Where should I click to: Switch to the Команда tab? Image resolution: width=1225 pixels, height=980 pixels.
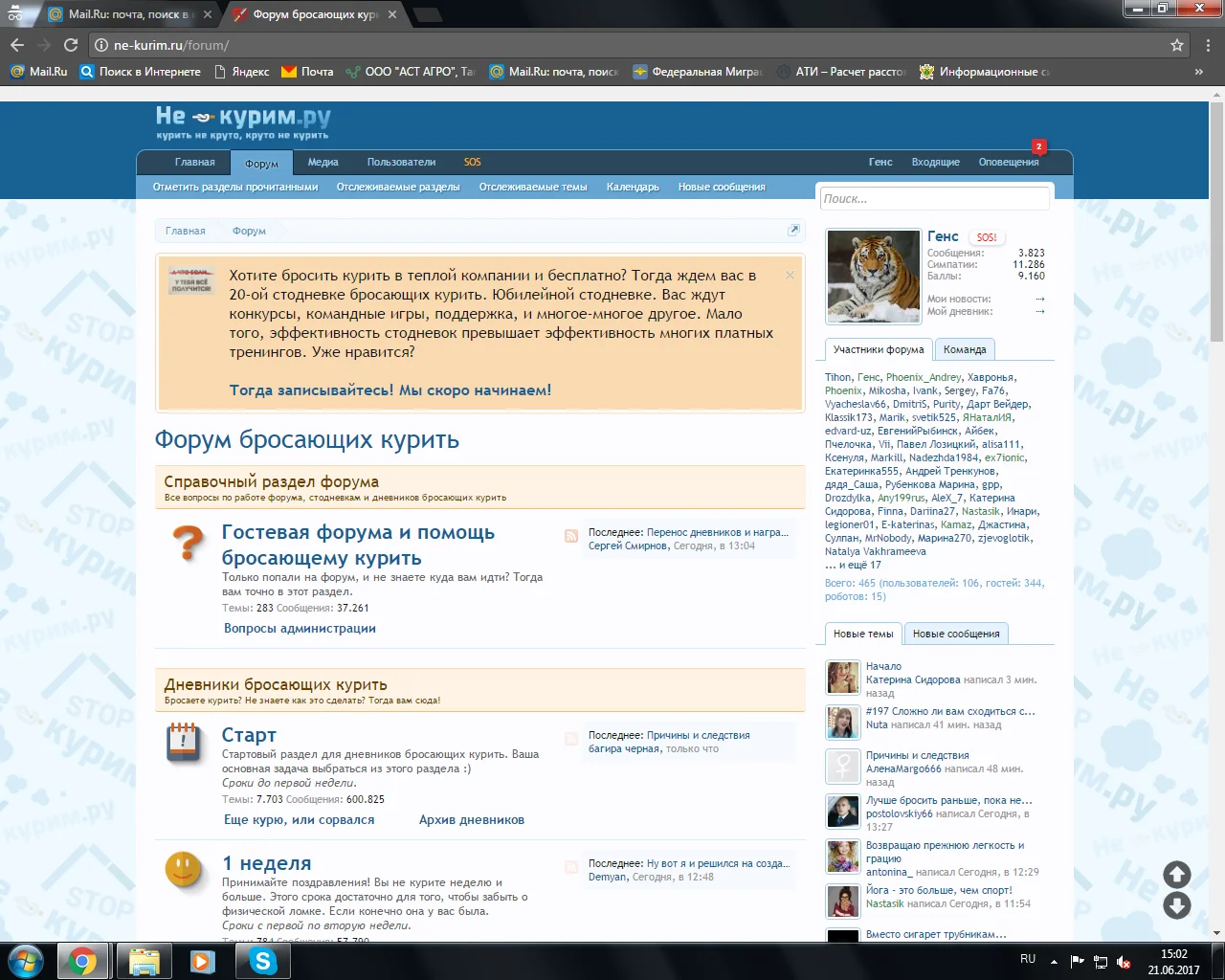(964, 349)
